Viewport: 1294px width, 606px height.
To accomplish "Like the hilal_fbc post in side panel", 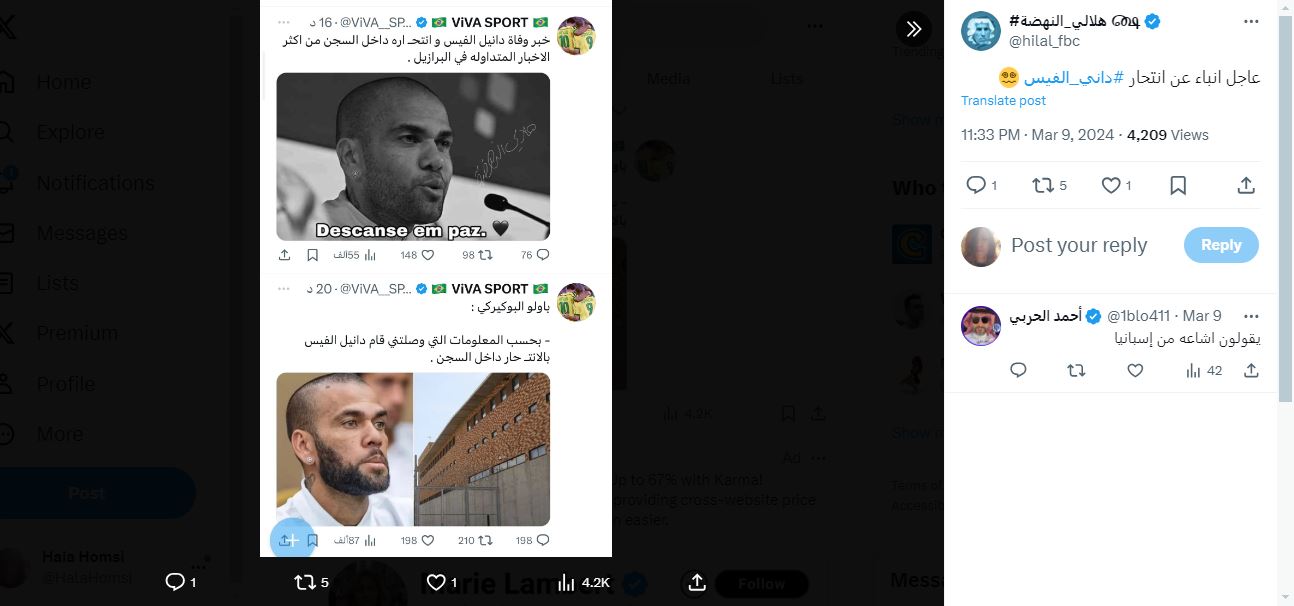I will pos(1110,185).
